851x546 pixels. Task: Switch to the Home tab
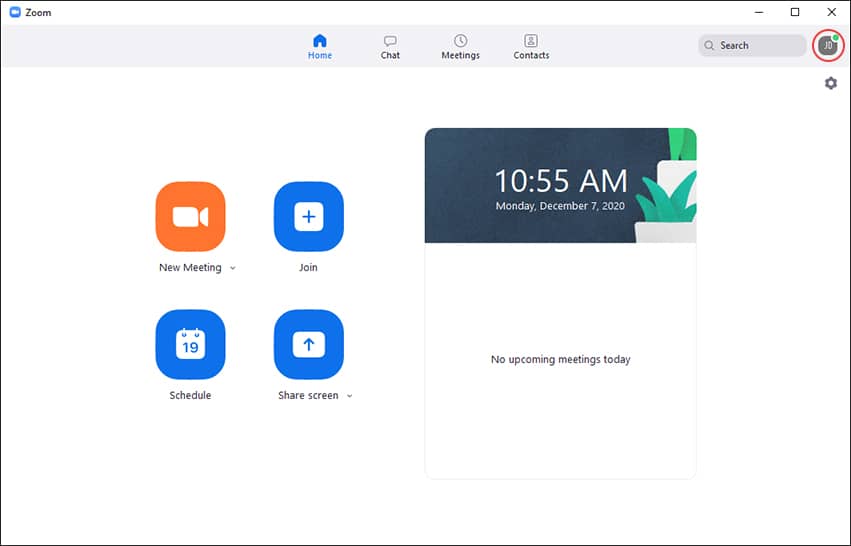click(x=320, y=47)
